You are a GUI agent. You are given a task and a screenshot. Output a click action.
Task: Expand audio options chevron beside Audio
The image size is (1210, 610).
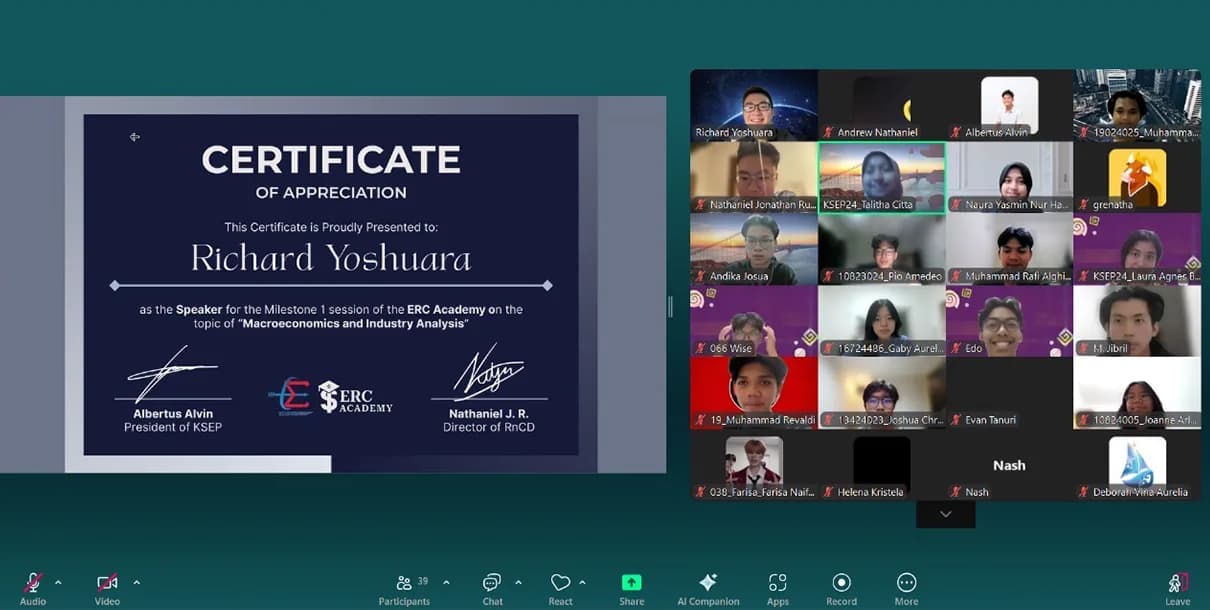coord(58,582)
